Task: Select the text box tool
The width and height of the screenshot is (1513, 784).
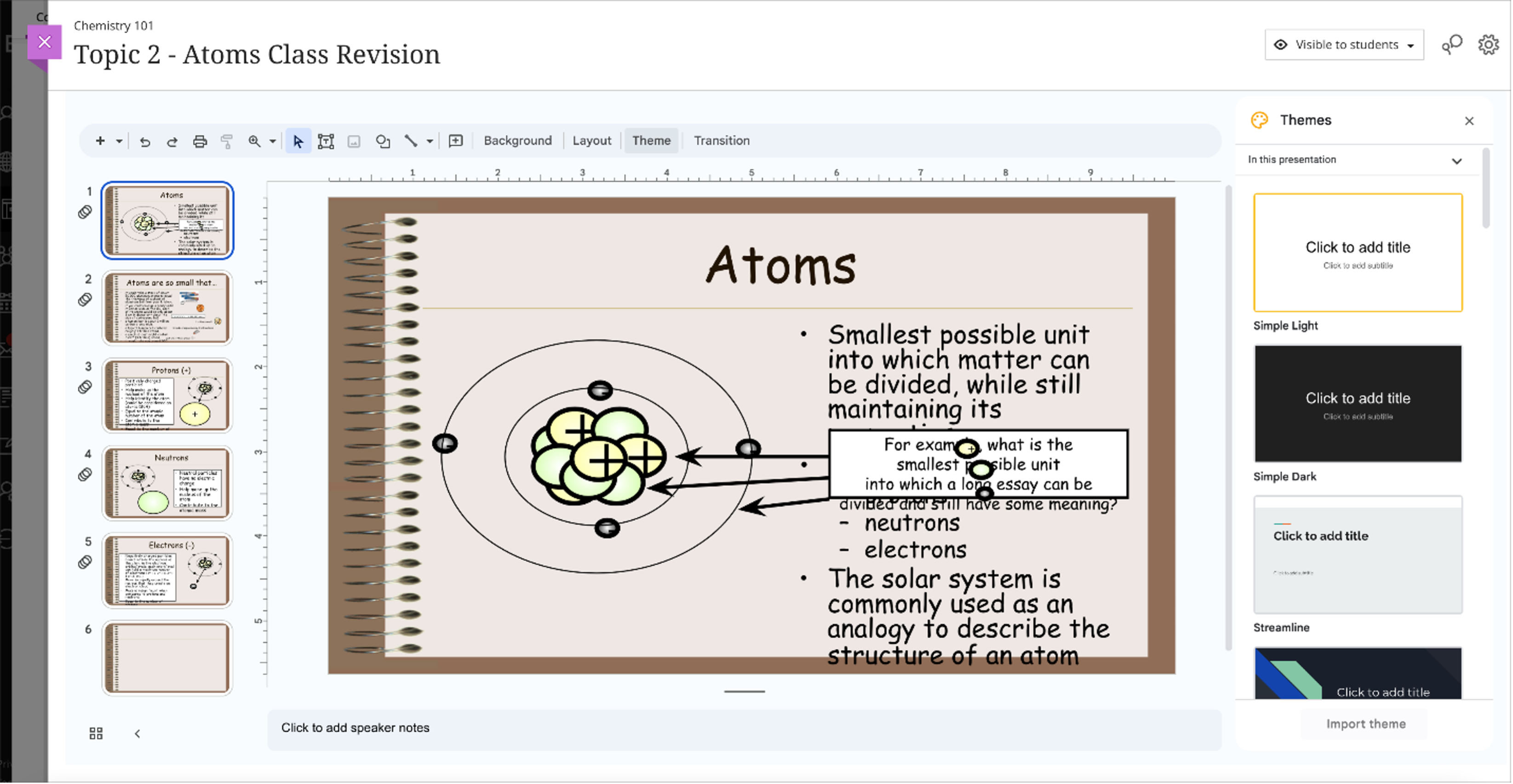Action: point(326,142)
